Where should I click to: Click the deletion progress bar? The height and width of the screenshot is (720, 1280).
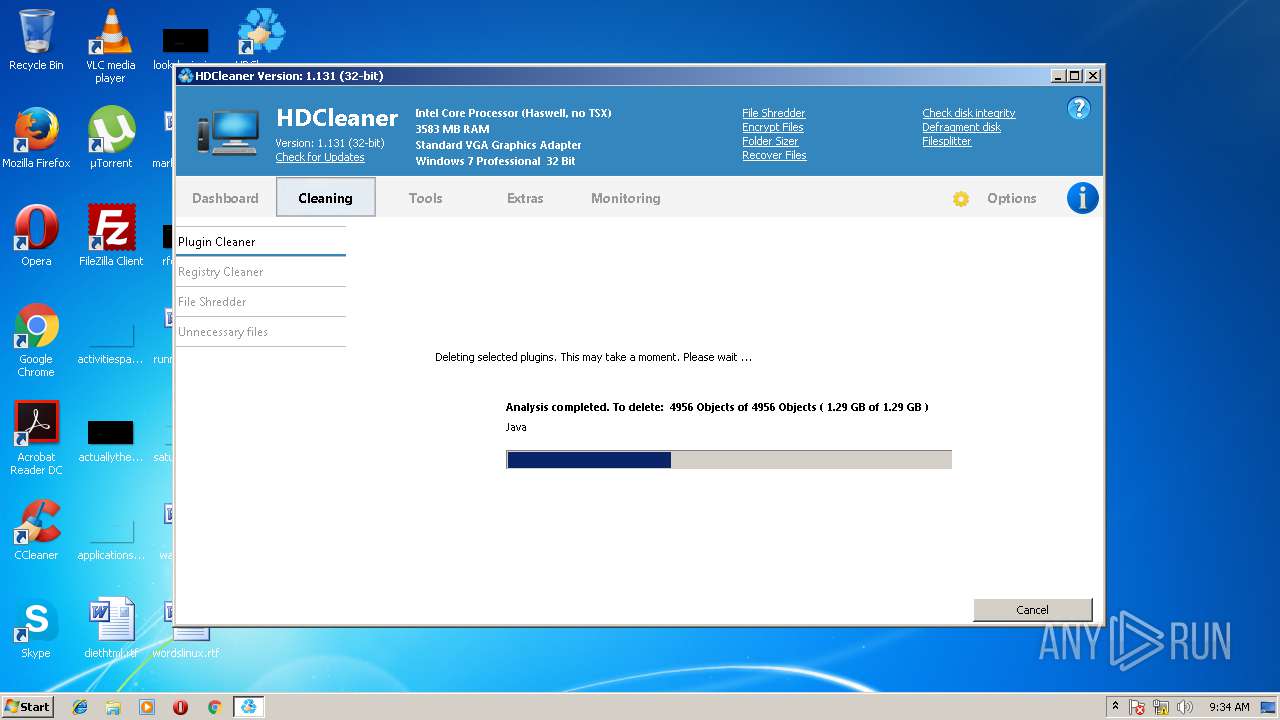click(x=729, y=459)
